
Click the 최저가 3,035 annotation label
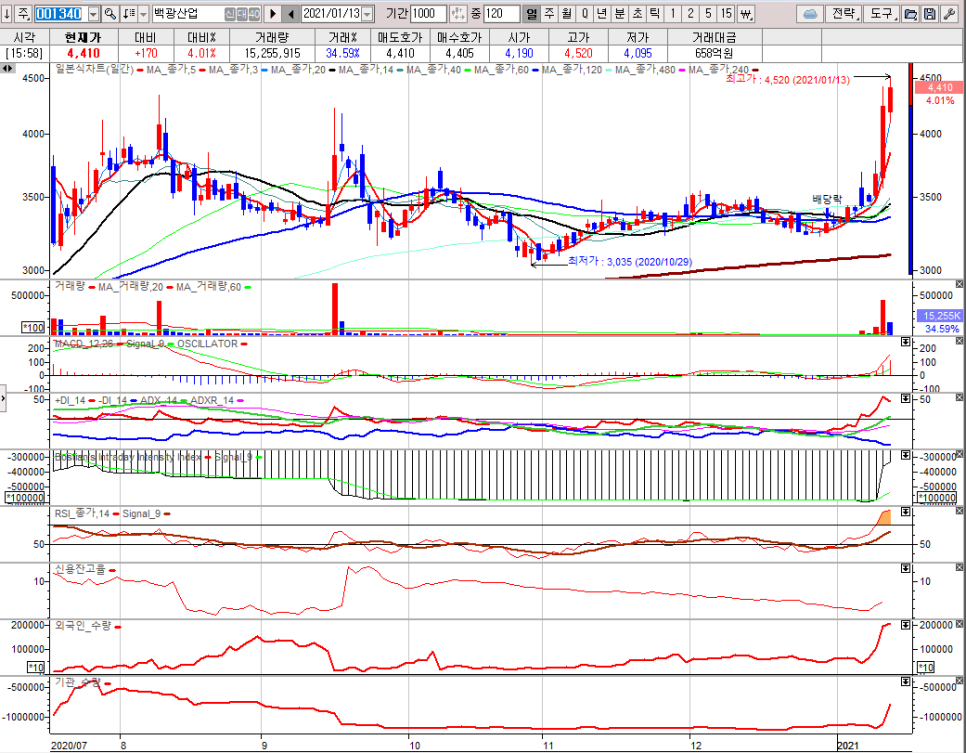pyautogui.click(x=630, y=261)
